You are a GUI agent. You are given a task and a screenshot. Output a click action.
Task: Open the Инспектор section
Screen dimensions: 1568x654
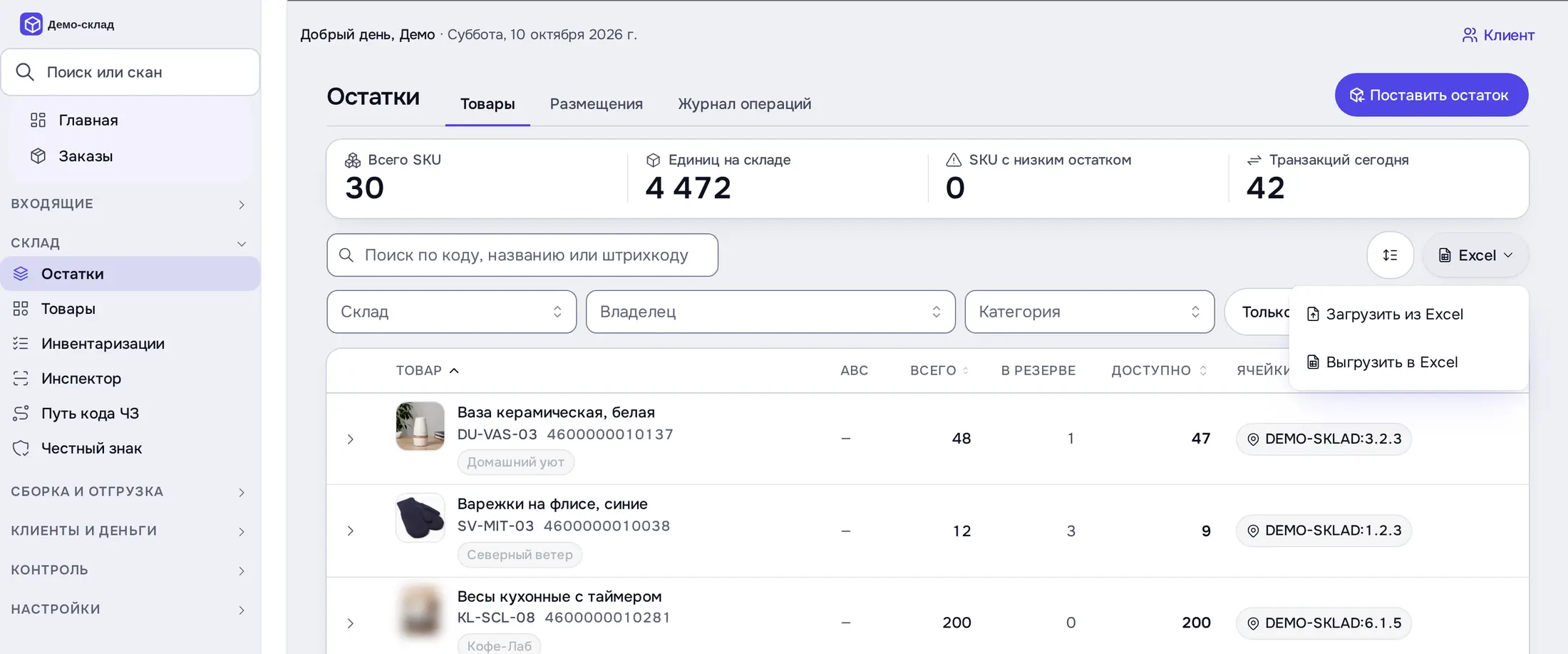click(130, 379)
